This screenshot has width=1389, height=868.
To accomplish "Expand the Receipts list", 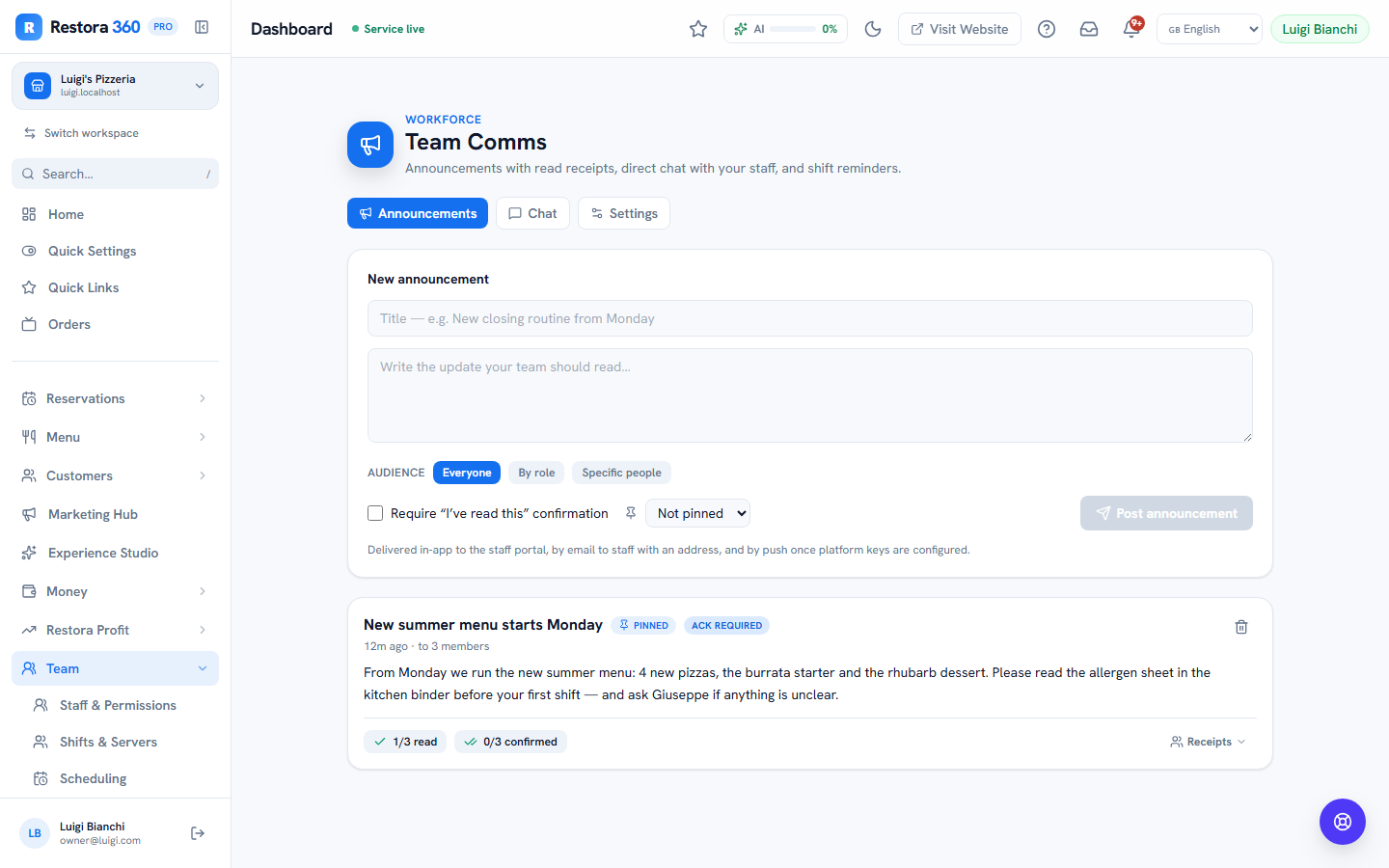I will pyautogui.click(x=1208, y=742).
